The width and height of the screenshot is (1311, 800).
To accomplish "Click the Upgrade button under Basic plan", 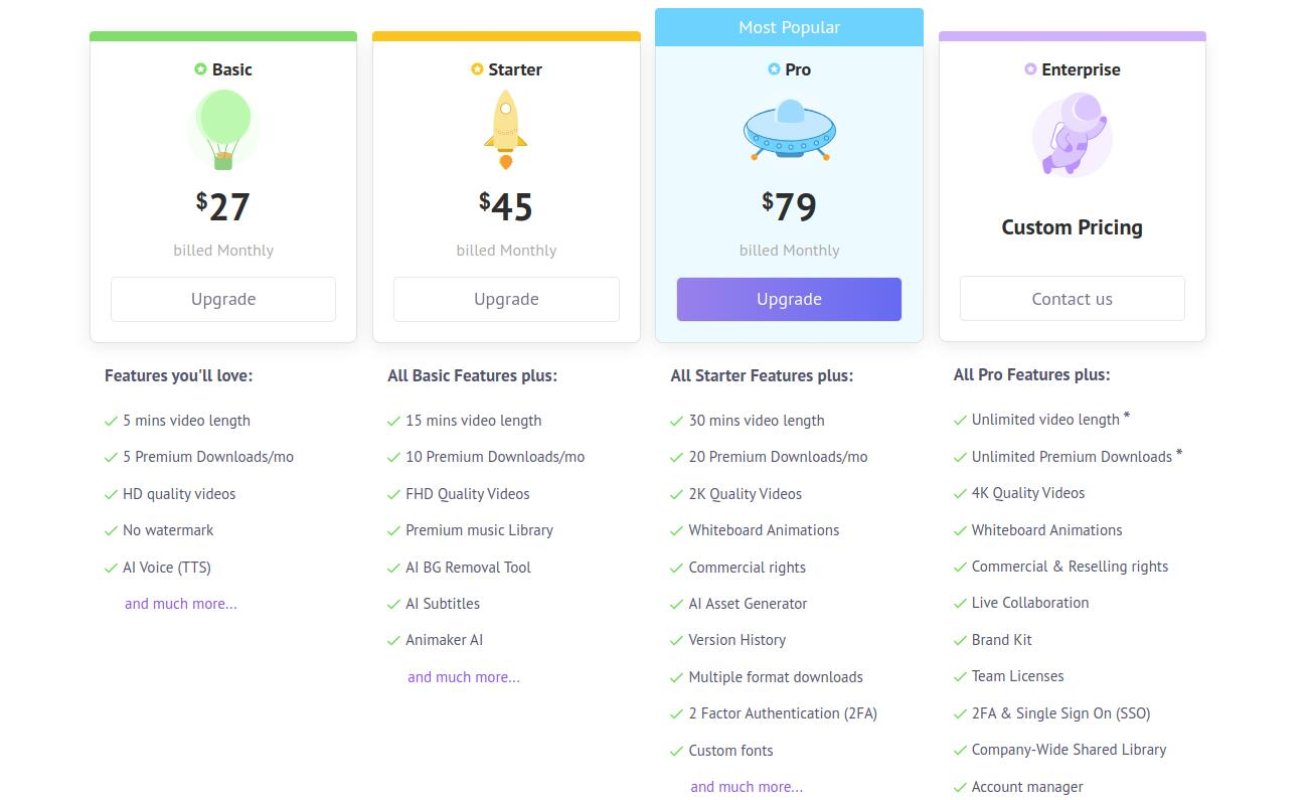I will (223, 299).
